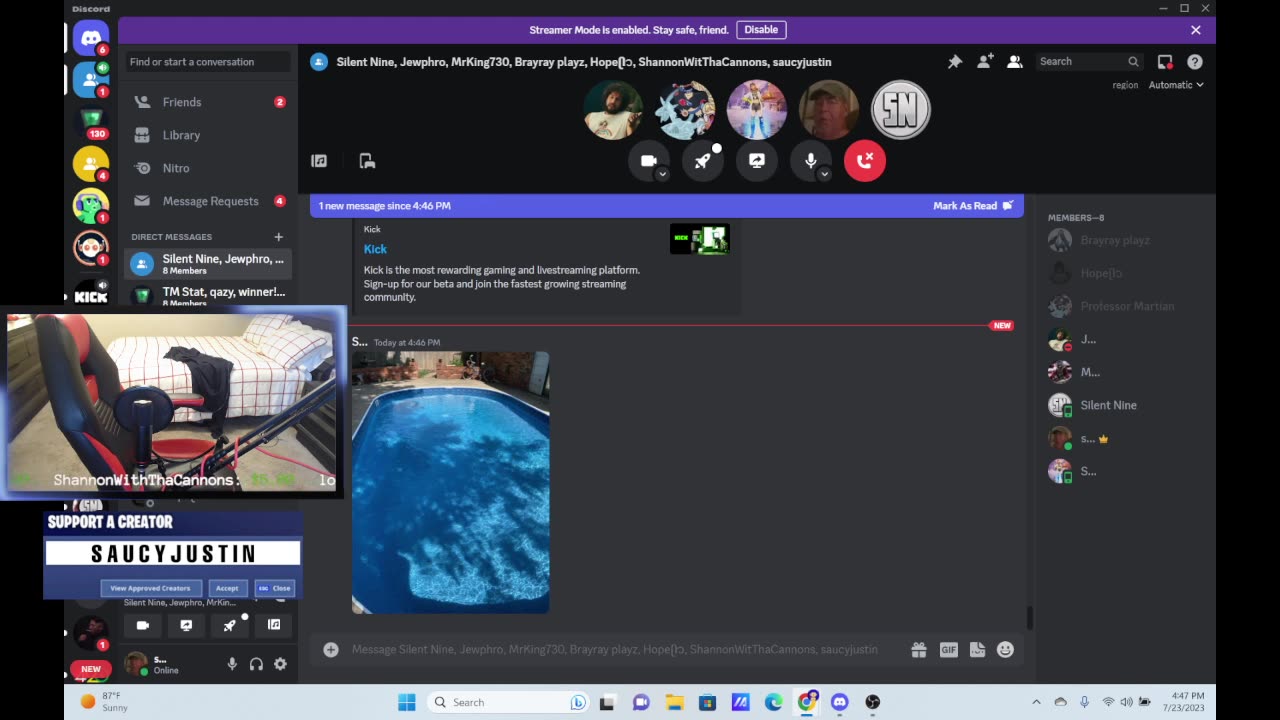The image size is (1280, 720).
Task: Turn on camera in the call controls
Action: (648, 161)
